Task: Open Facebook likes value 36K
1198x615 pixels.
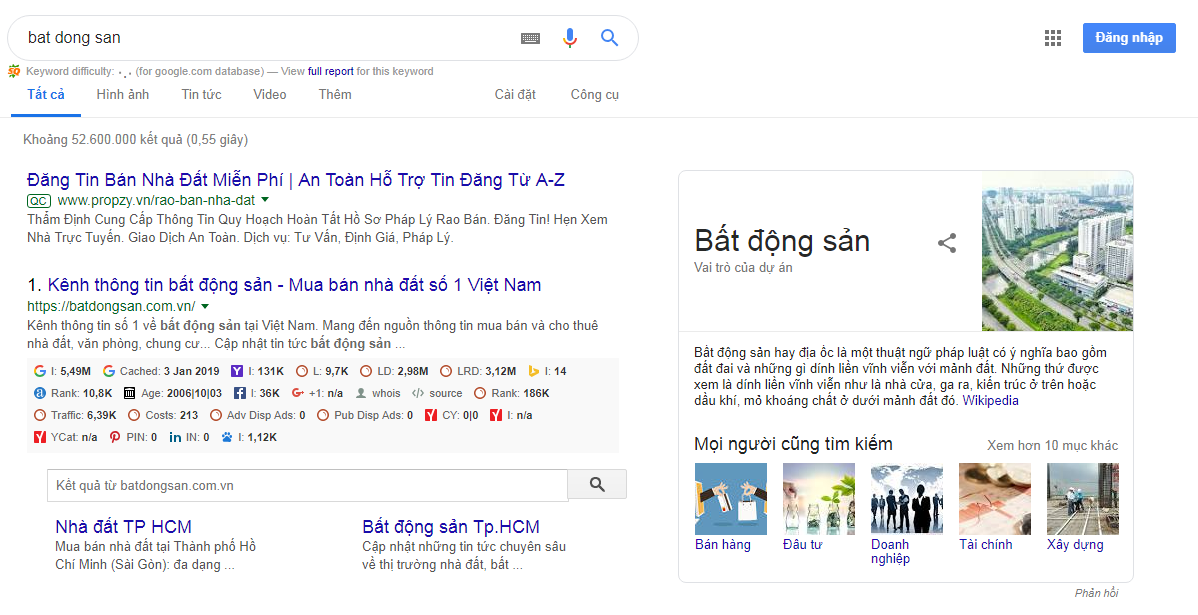Action: (x=257, y=393)
